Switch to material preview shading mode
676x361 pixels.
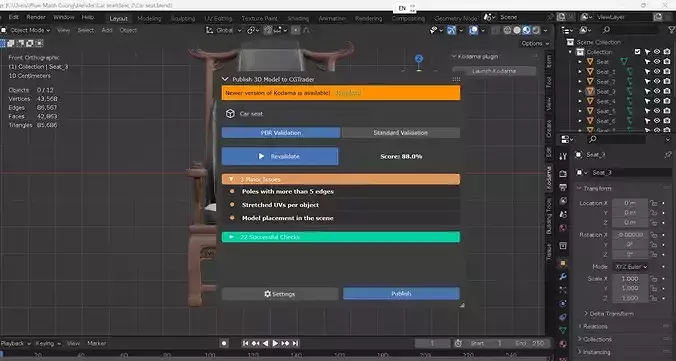(526, 30)
